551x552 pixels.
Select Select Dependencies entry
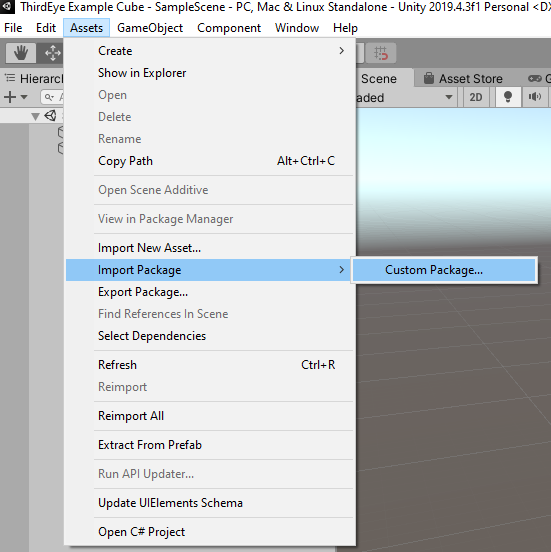pyautogui.click(x=210, y=336)
